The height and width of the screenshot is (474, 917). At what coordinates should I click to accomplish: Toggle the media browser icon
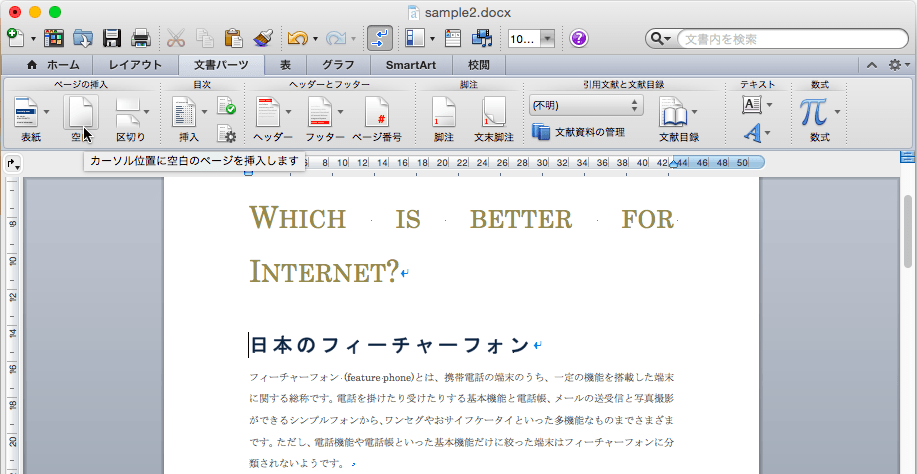pos(482,39)
